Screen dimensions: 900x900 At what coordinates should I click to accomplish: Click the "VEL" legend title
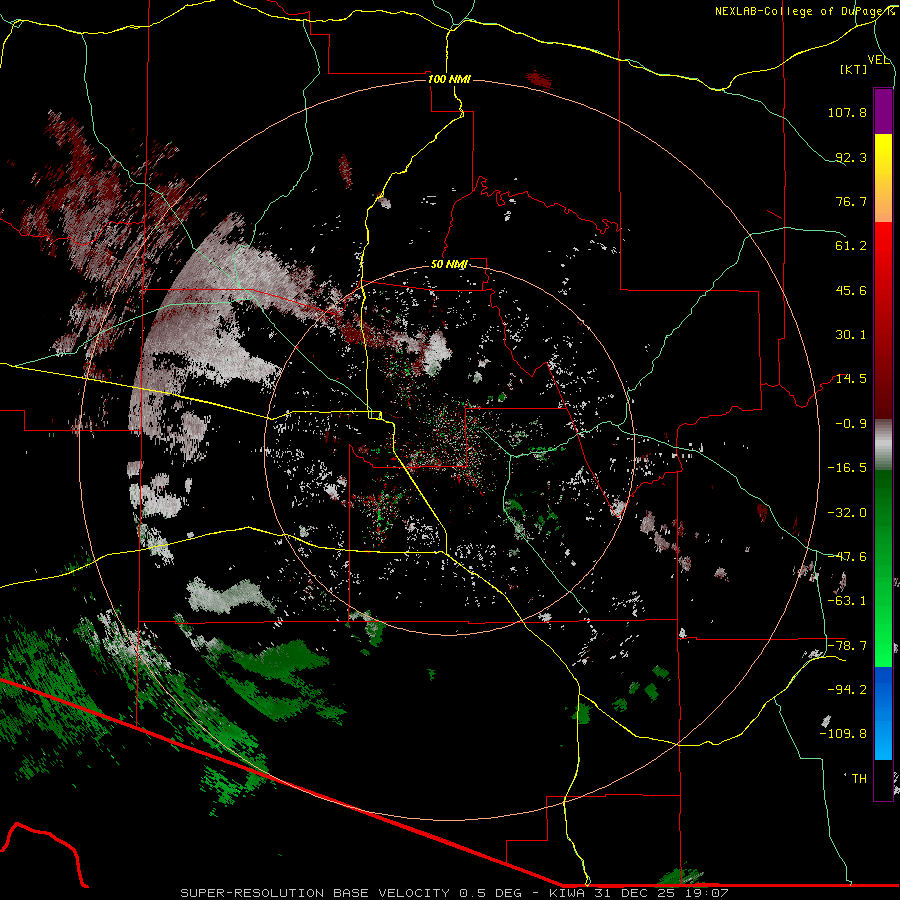(878, 60)
